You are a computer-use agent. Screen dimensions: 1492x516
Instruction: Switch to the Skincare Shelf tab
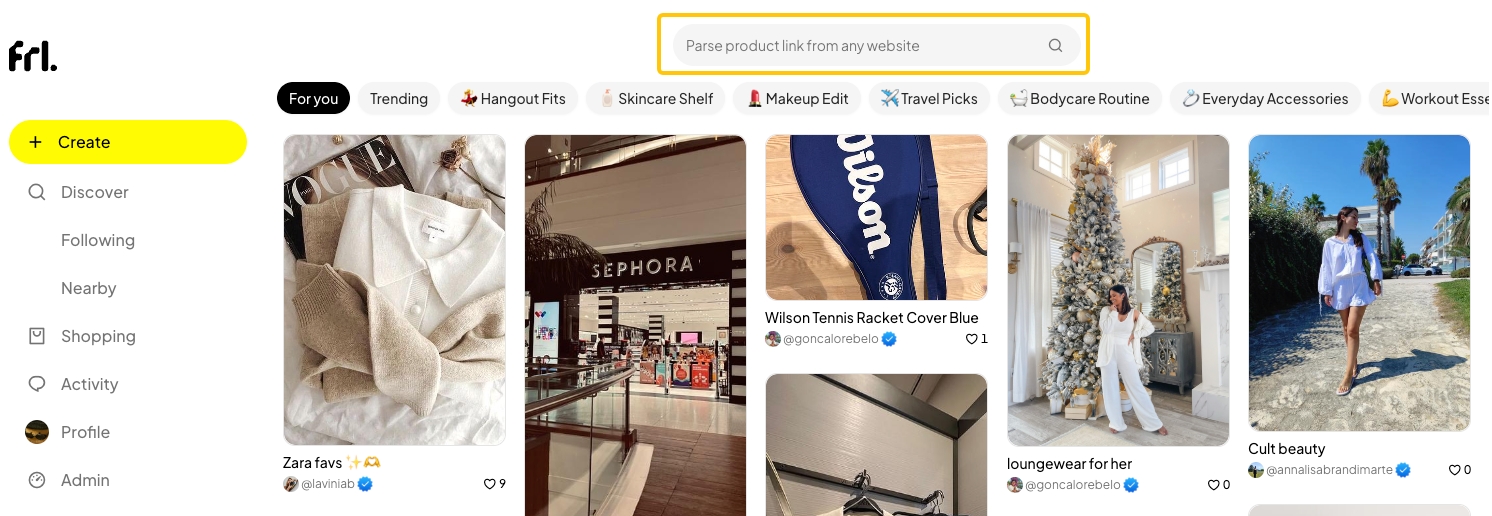tap(656, 98)
